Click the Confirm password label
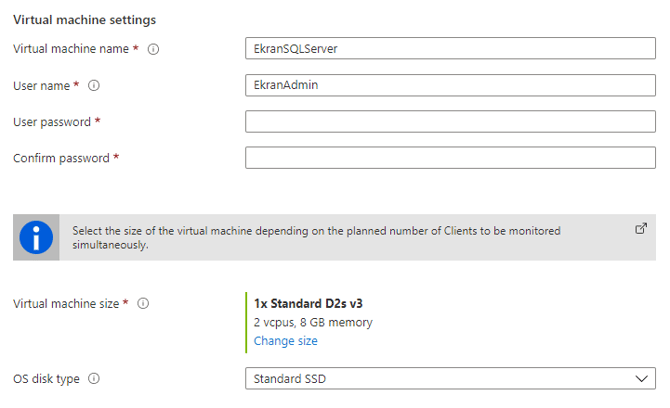670x408 pixels. (x=61, y=158)
